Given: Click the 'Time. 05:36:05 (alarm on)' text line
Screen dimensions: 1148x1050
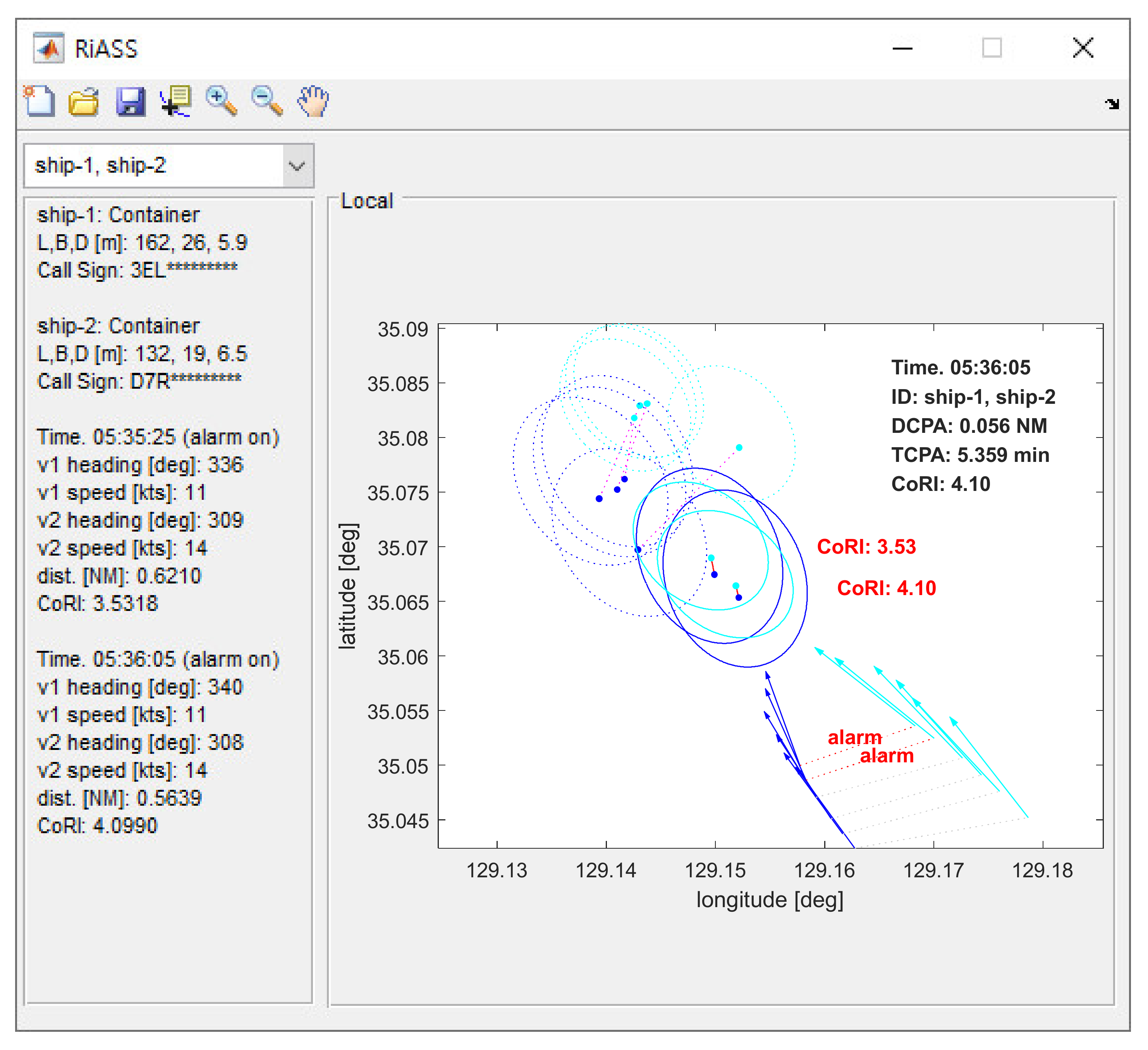Looking at the screenshot, I should click(x=158, y=659).
